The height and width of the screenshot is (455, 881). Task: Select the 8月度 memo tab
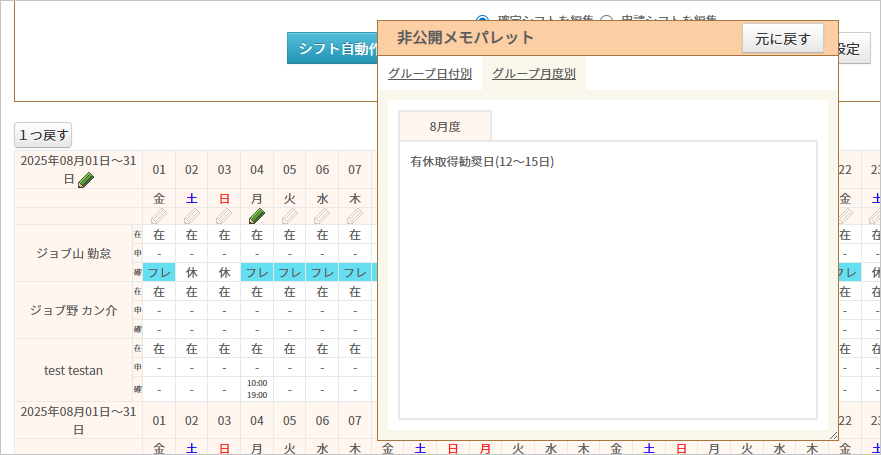[x=444, y=127]
